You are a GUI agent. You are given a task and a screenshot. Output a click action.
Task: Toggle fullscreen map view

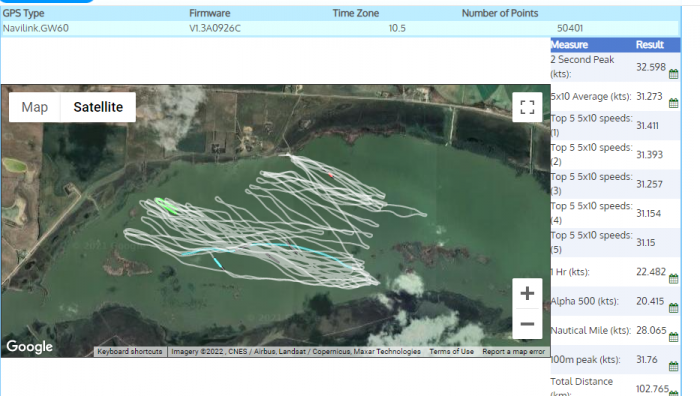[x=527, y=107]
